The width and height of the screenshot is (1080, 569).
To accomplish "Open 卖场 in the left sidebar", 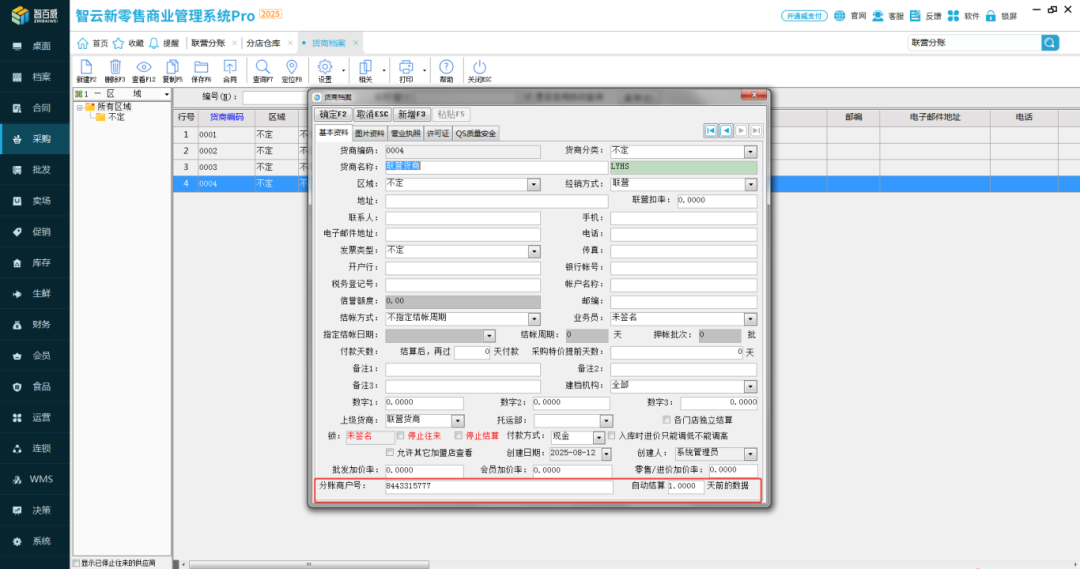I will coord(34,200).
